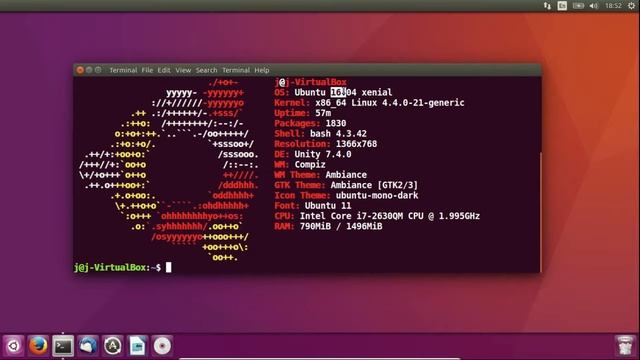The width and height of the screenshot is (640, 360).
Task: Click the Terminal icon in the launcher
Action: click(x=63, y=346)
